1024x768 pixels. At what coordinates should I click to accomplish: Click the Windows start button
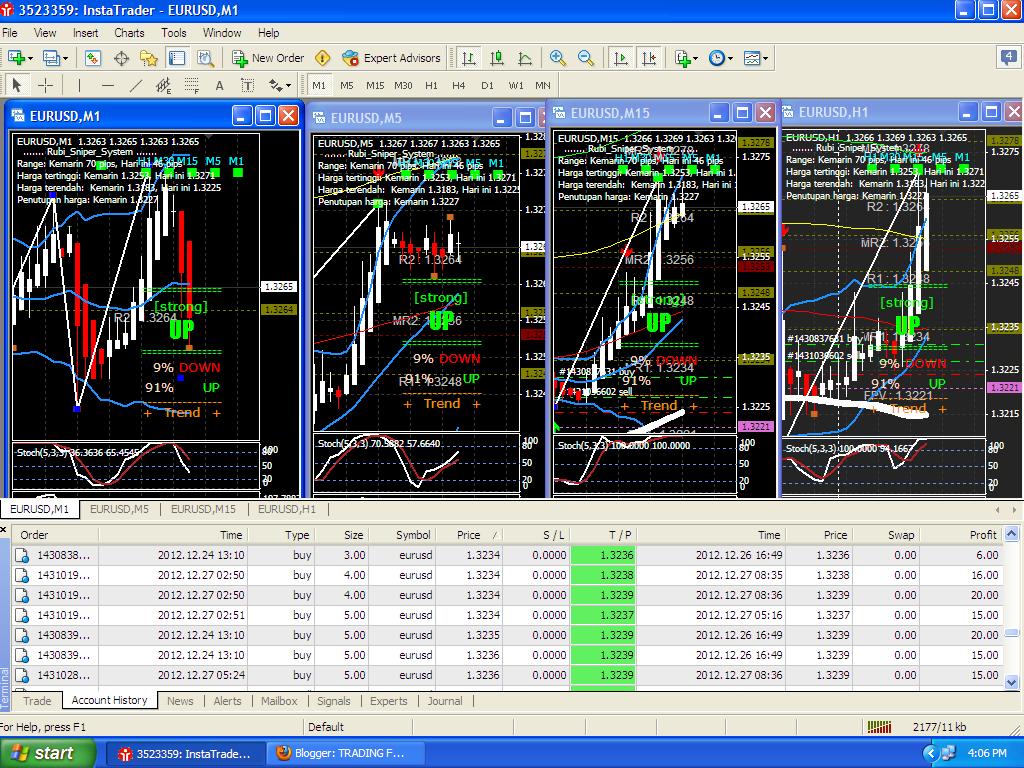47,753
